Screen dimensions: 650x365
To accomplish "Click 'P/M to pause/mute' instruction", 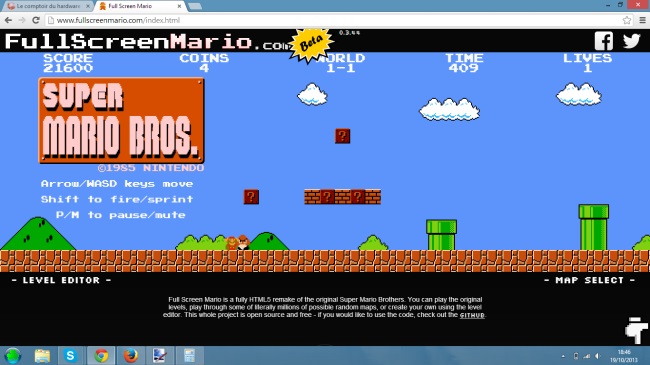I will click(121, 215).
